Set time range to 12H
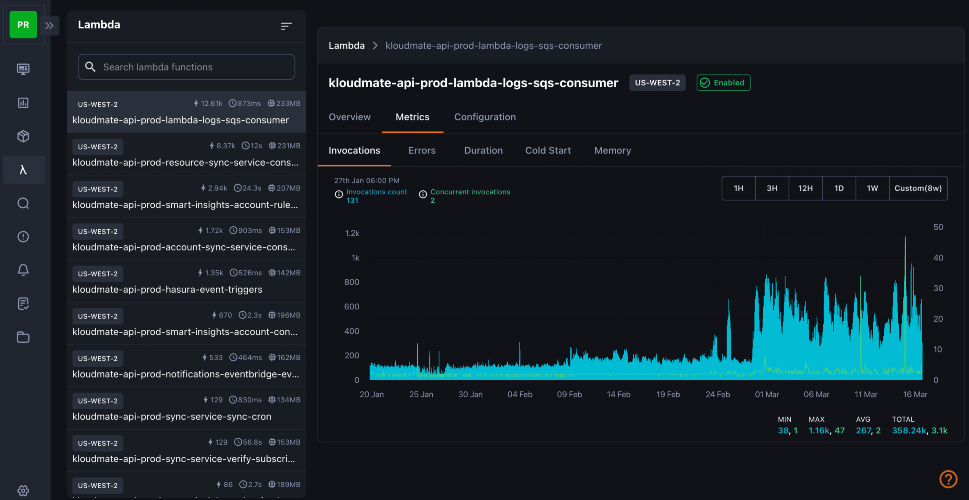Viewport: 969px width, 500px height. (805, 189)
